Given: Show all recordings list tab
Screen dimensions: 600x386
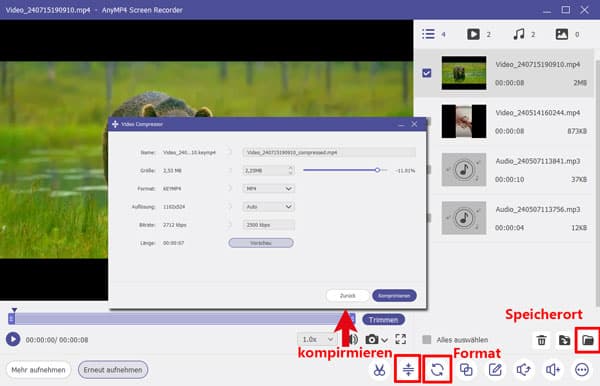Looking at the screenshot, I should tap(434, 34).
